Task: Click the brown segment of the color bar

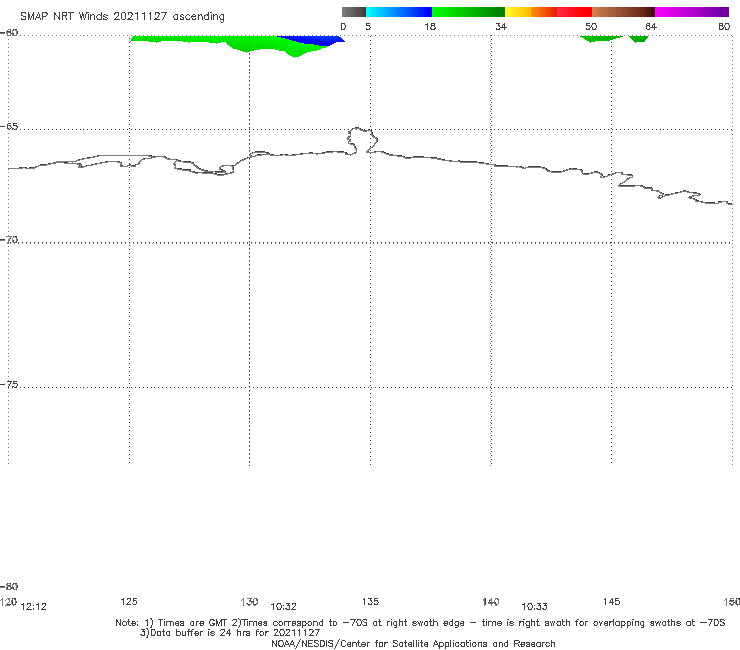Action: pos(623,12)
